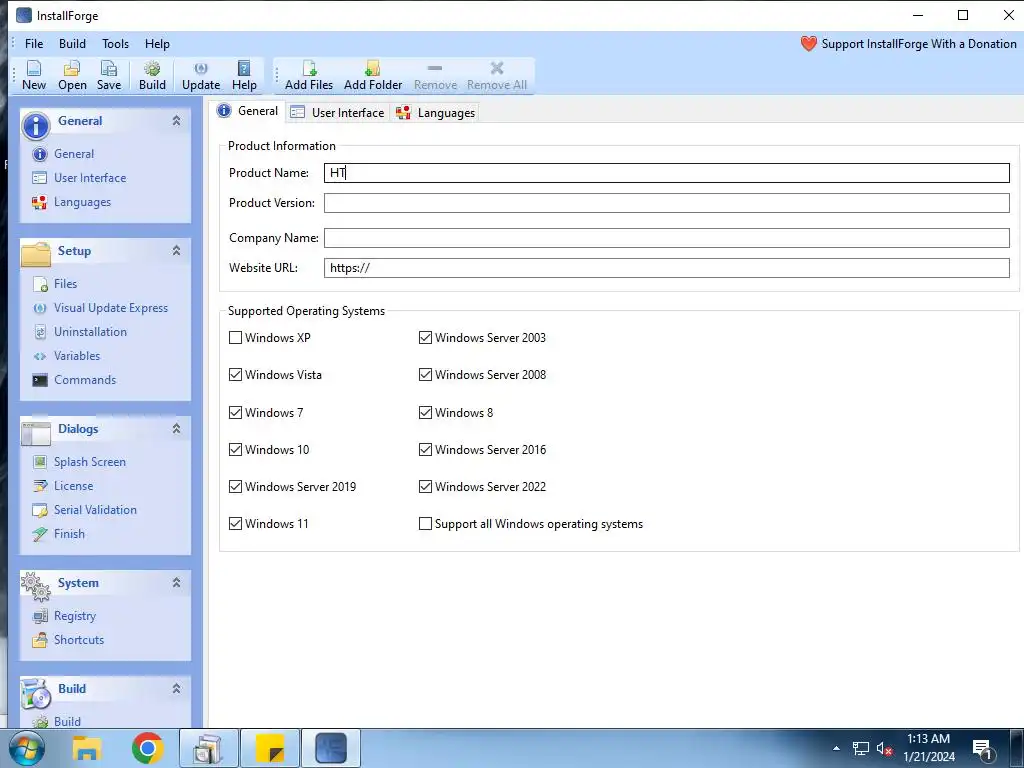Image resolution: width=1024 pixels, height=768 pixels.
Task: Toggle Windows Server 2022 checkbox
Action: [425, 487]
